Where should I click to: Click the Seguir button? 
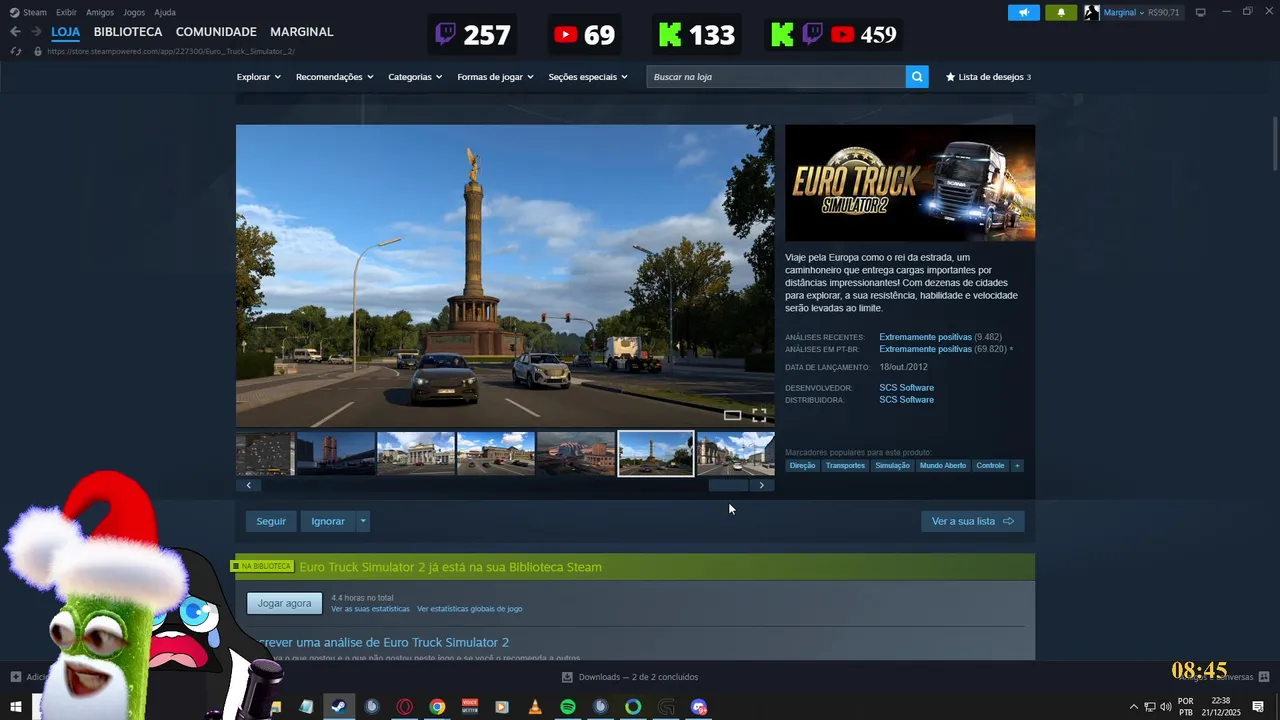[271, 521]
